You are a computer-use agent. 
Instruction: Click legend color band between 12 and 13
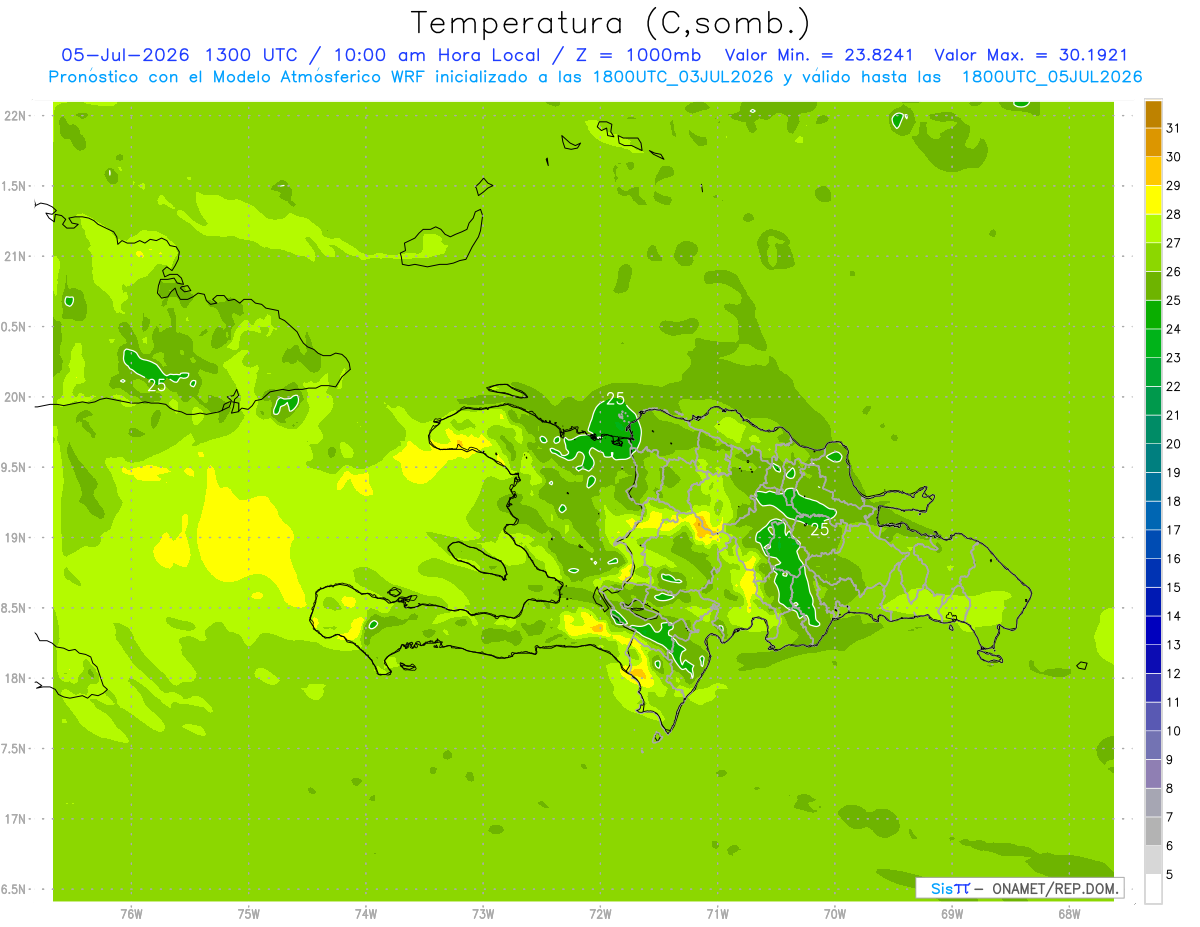point(1153,660)
